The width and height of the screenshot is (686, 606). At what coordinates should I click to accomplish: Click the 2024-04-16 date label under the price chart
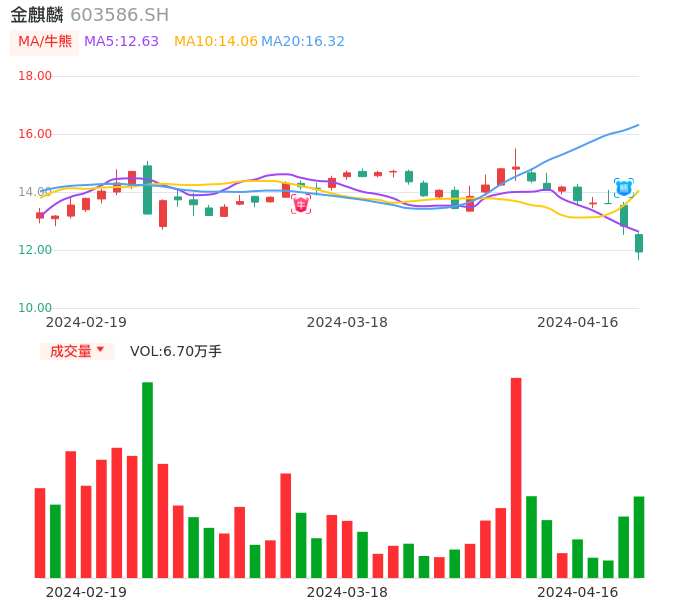(577, 322)
